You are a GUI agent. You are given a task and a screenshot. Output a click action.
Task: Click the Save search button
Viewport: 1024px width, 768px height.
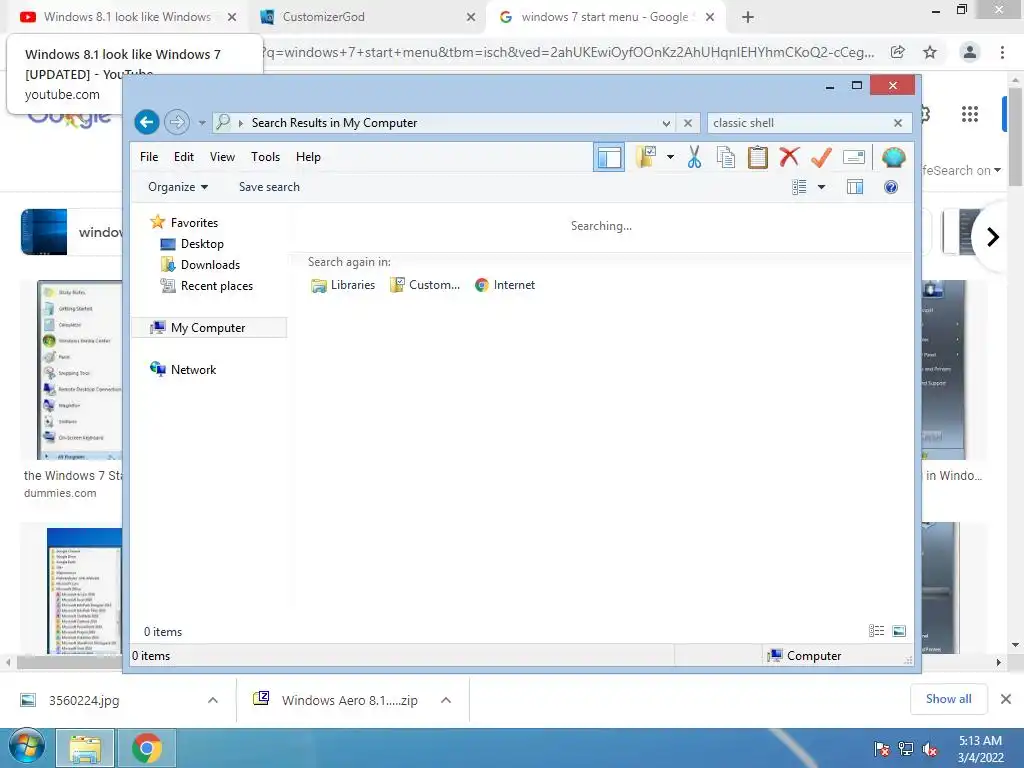click(269, 187)
